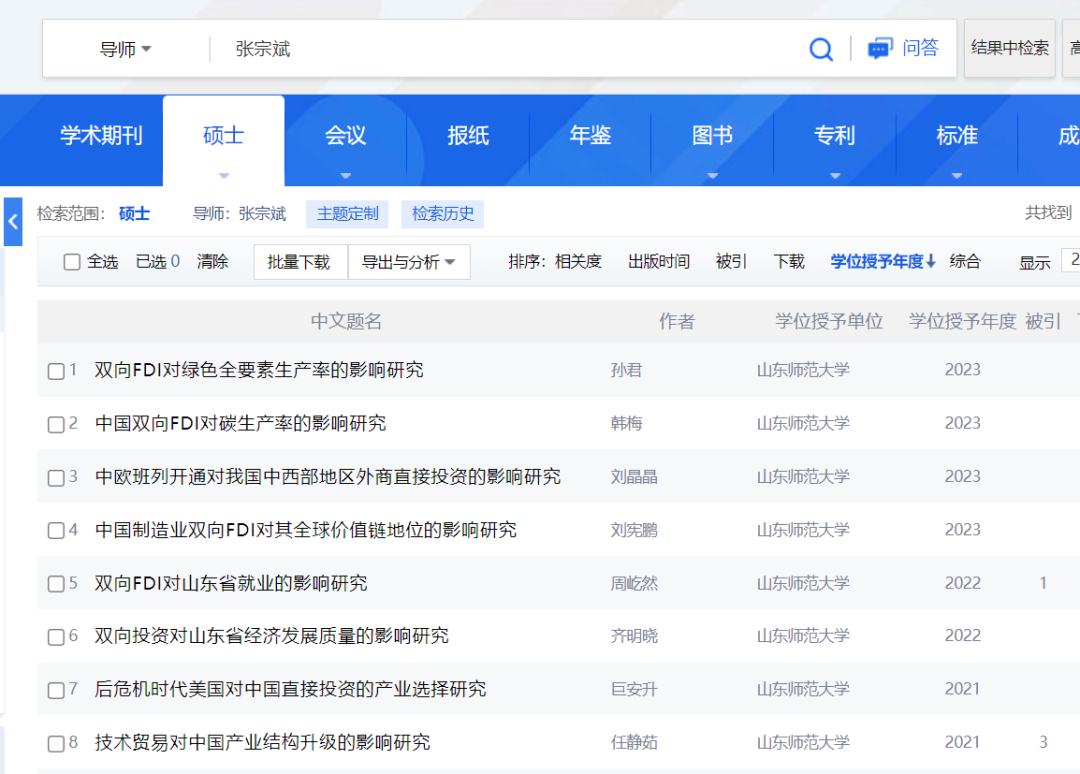Click author name 周屹然
The height and width of the screenshot is (774, 1080).
point(634,583)
